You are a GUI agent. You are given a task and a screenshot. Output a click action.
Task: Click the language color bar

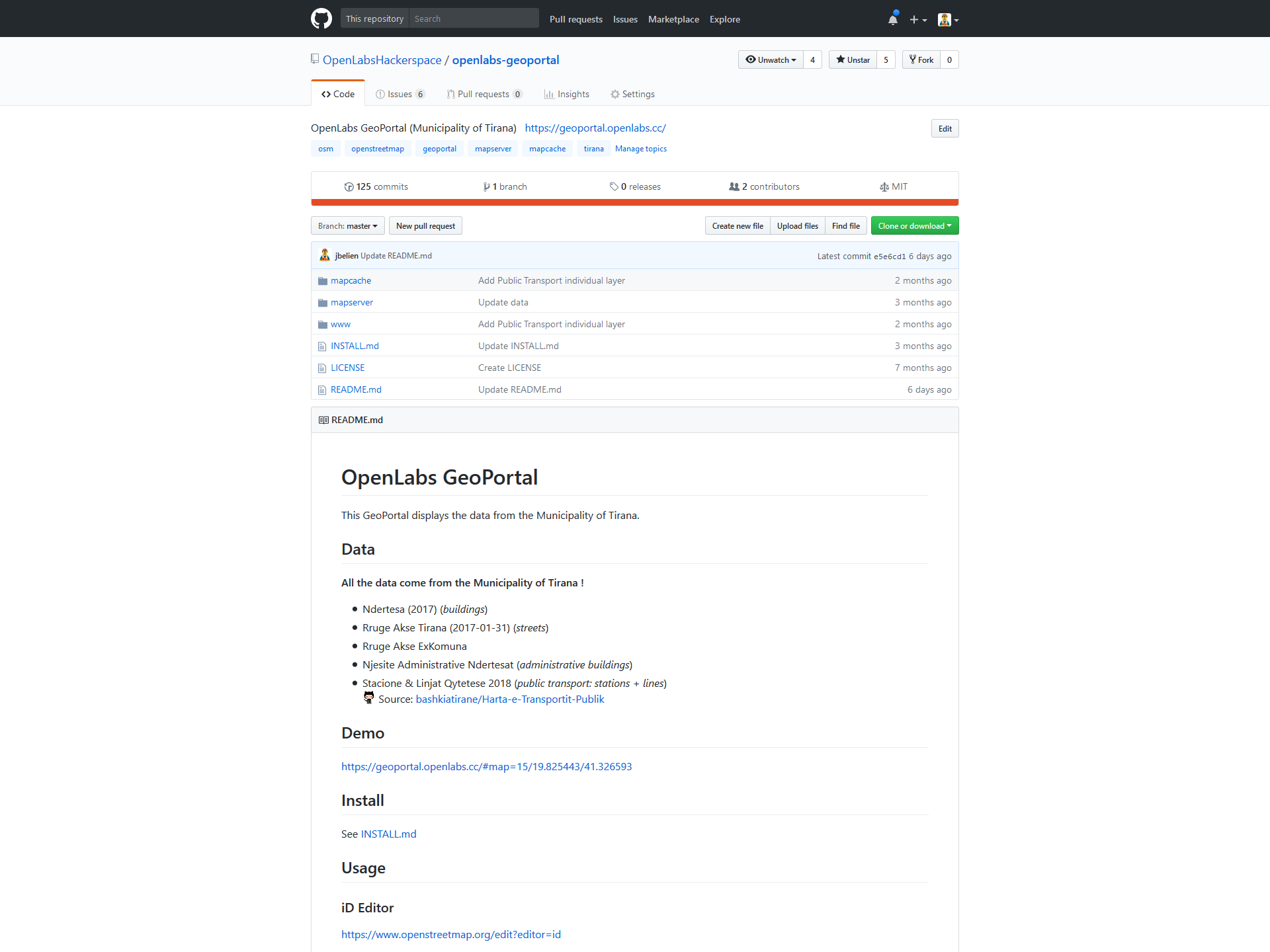tap(635, 202)
